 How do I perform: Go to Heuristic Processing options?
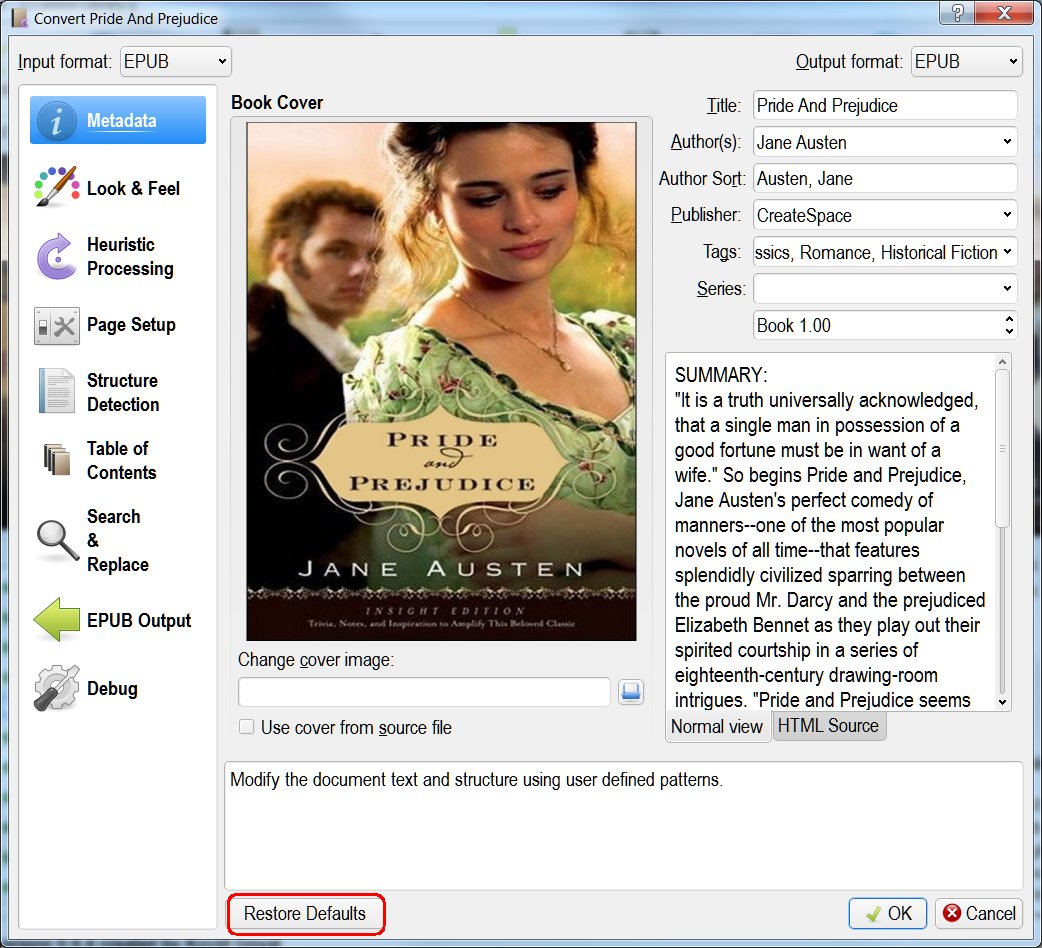point(118,256)
